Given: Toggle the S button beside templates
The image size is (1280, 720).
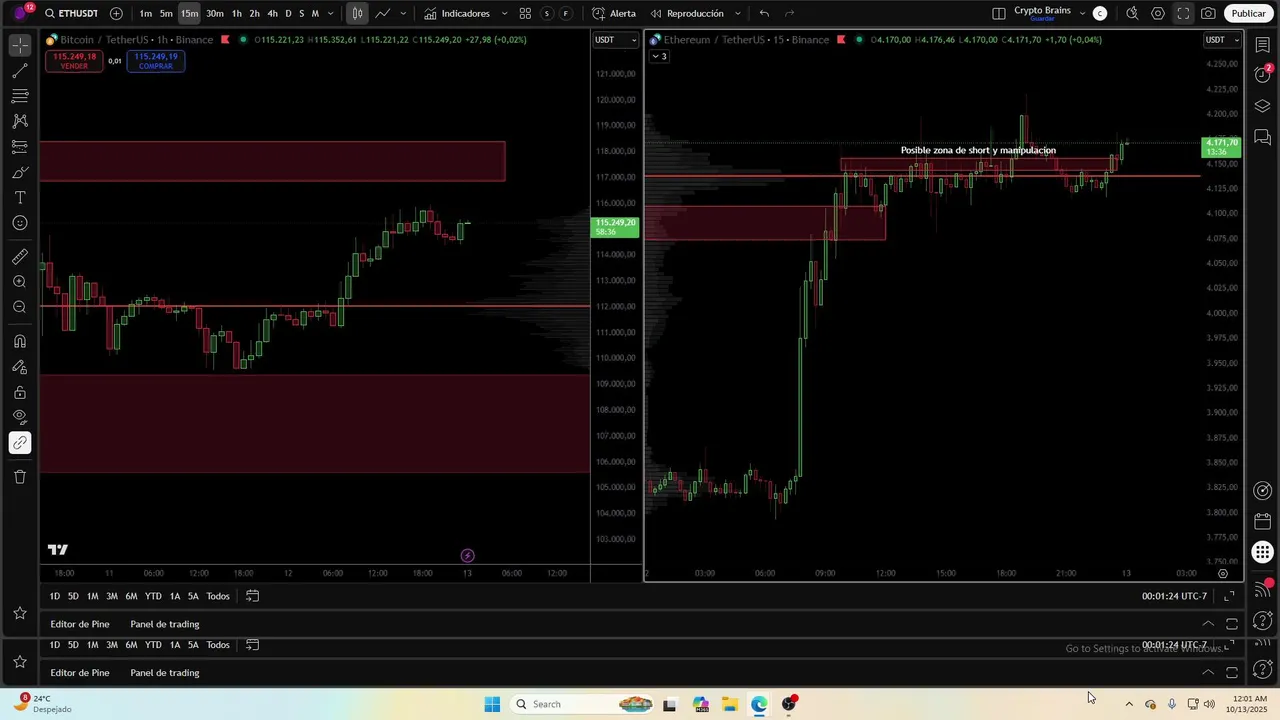Looking at the screenshot, I should click(547, 14).
